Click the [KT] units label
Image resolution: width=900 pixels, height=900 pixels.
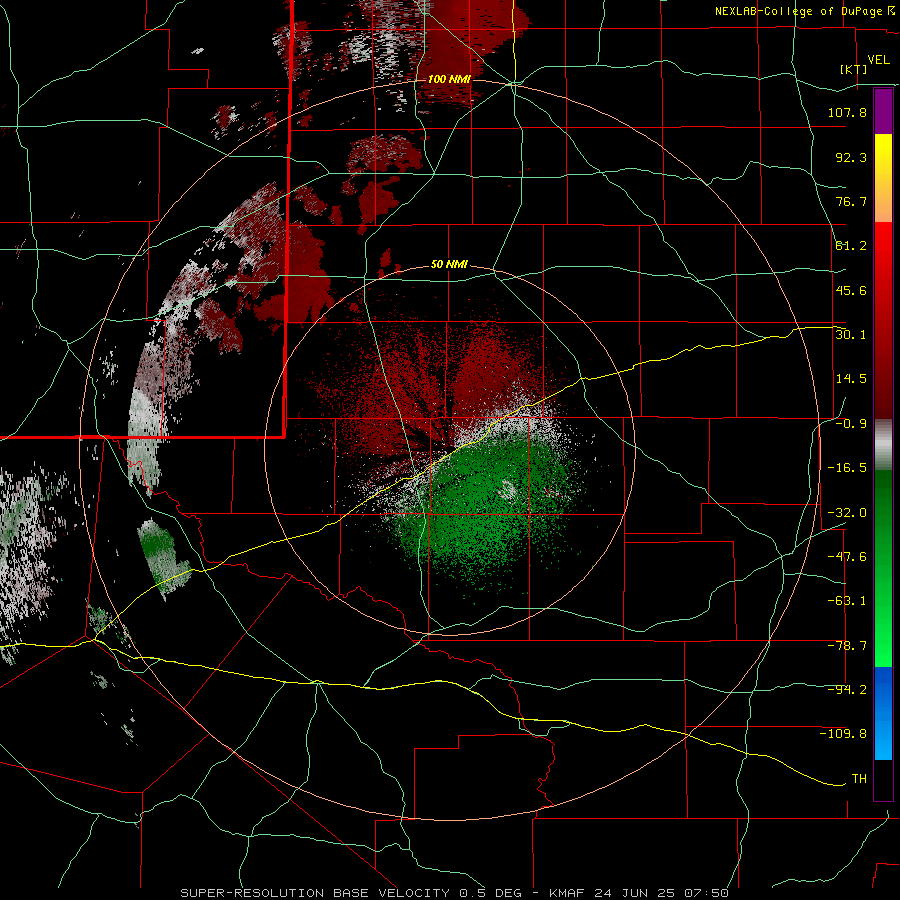click(x=854, y=69)
